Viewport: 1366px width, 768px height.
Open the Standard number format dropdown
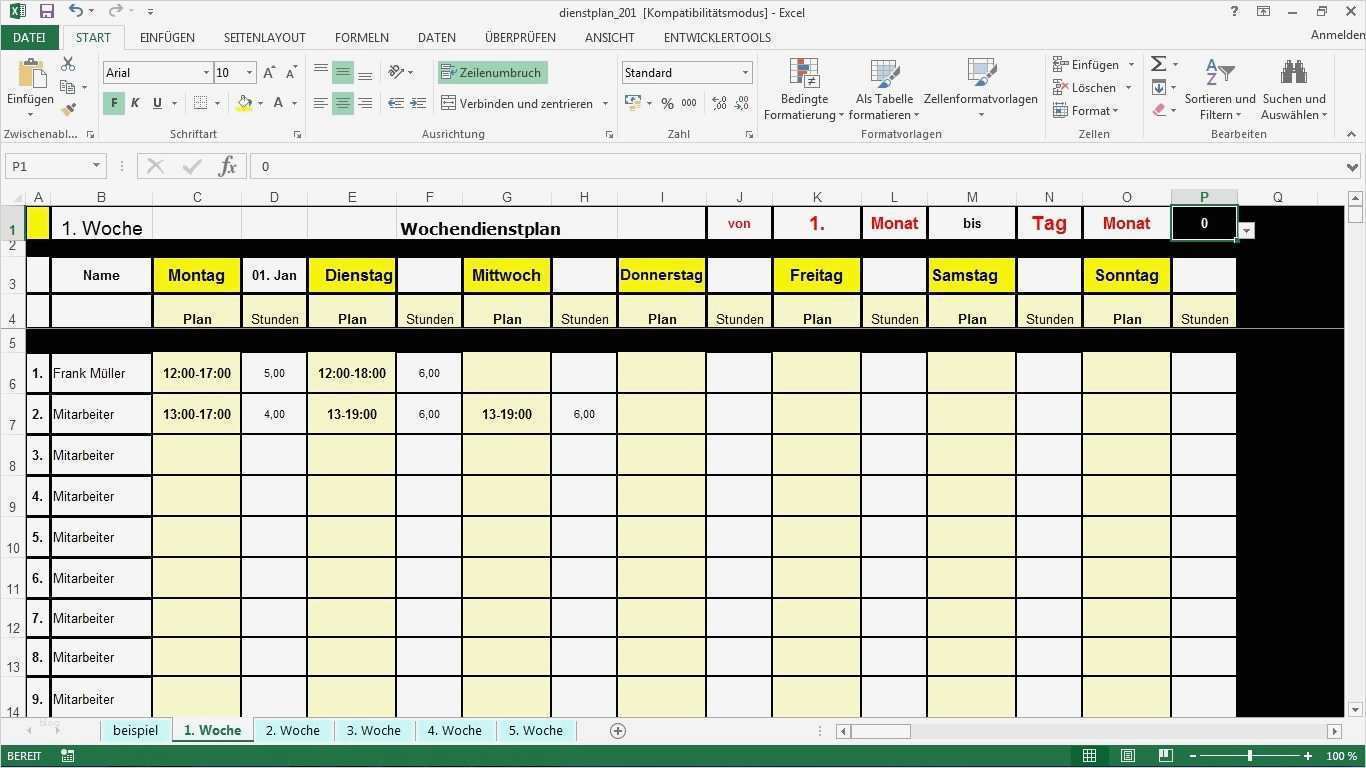pyautogui.click(x=745, y=72)
